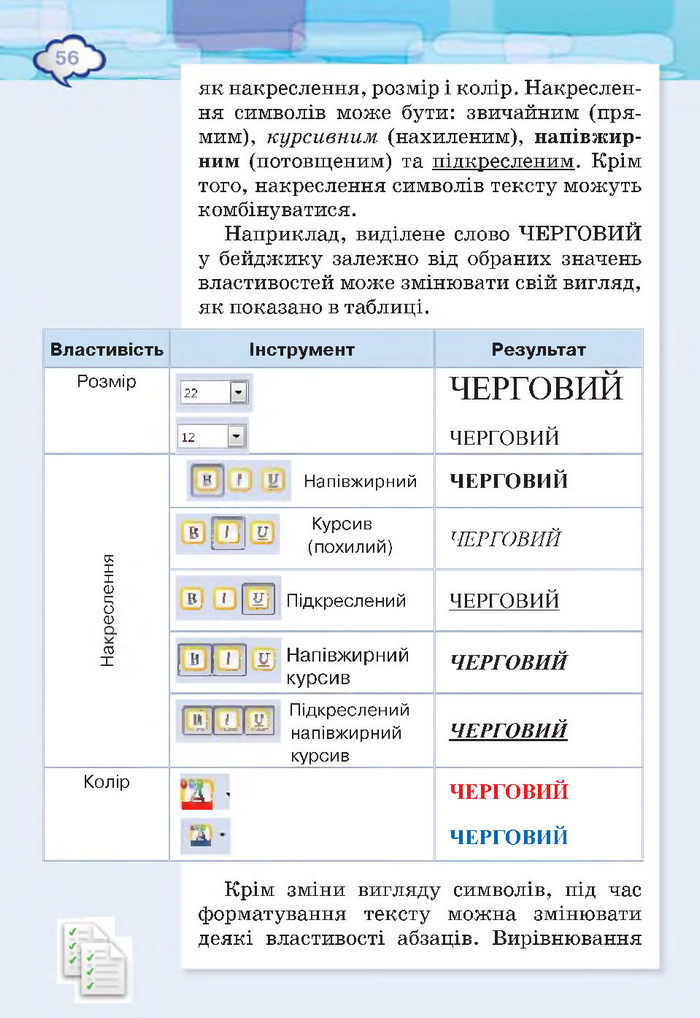Click the red font color icon
The height and width of the screenshot is (1018, 700).
pos(197,793)
